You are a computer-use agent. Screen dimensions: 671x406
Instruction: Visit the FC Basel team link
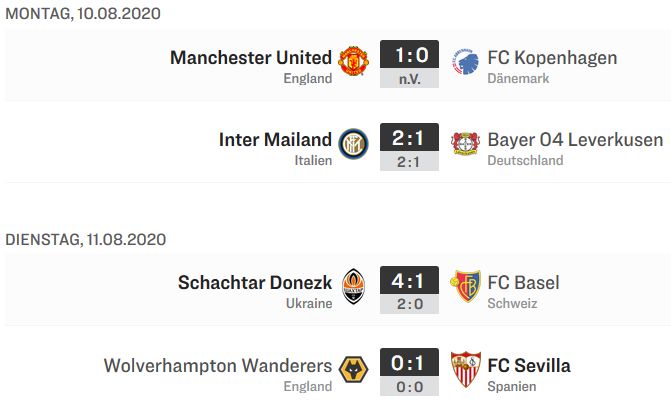point(523,282)
